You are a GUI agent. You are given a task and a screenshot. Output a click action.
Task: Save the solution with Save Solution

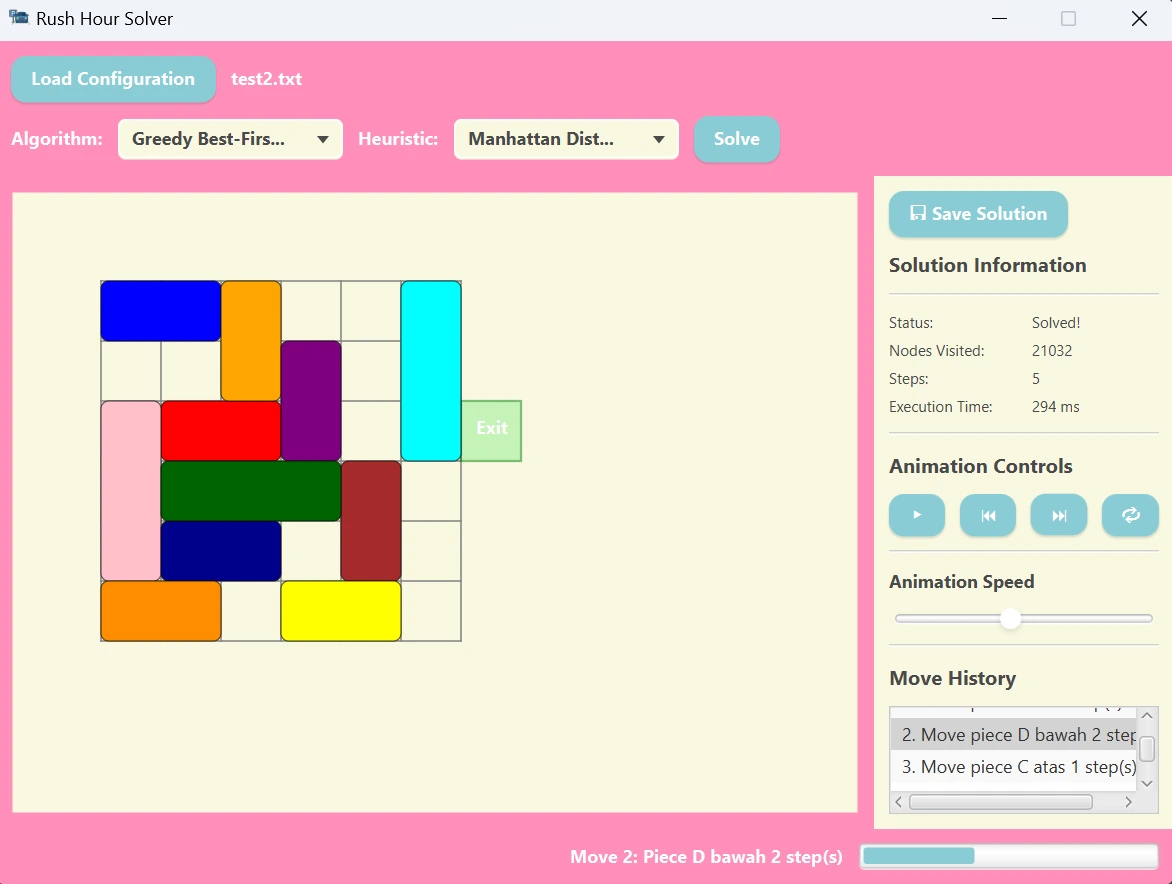[978, 213]
